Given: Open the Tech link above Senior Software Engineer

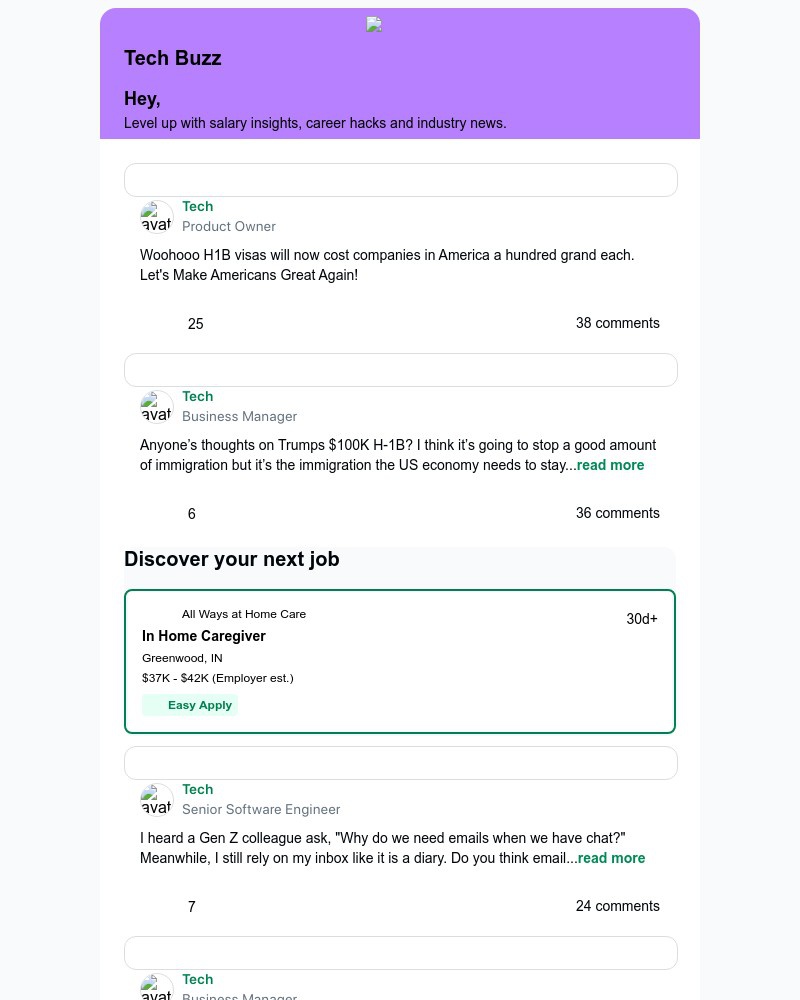Looking at the screenshot, I should click(x=197, y=789).
